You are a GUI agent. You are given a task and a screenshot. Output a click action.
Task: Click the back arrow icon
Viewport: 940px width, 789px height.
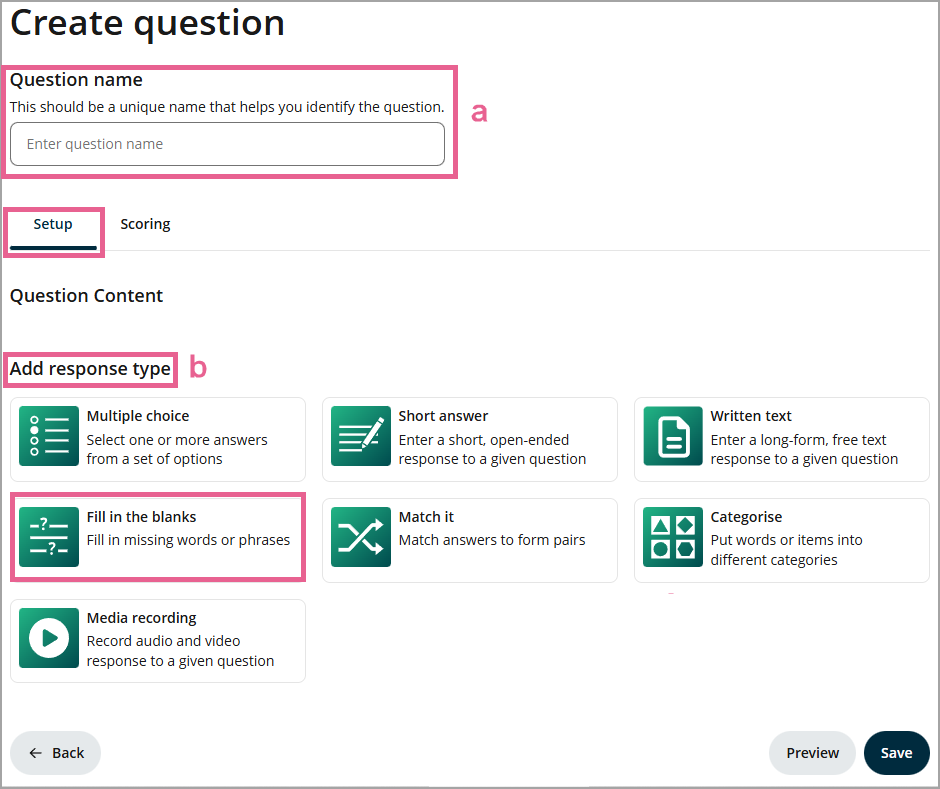[x=36, y=753]
